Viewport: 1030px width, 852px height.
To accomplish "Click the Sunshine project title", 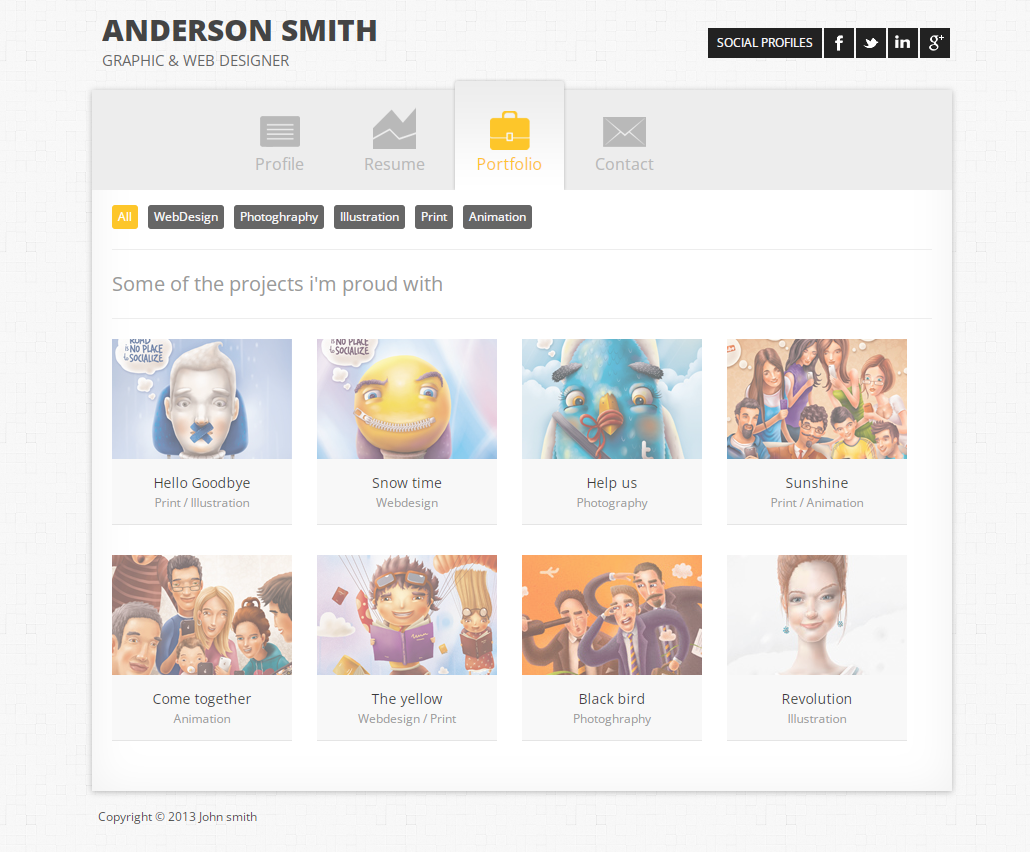I will coord(817,483).
